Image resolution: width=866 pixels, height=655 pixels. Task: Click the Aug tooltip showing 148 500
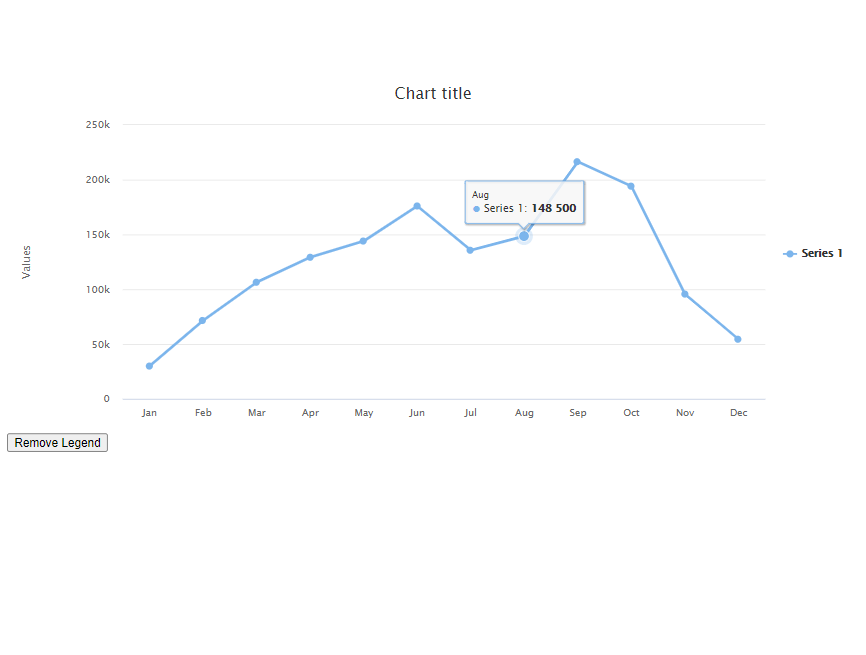(524, 202)
